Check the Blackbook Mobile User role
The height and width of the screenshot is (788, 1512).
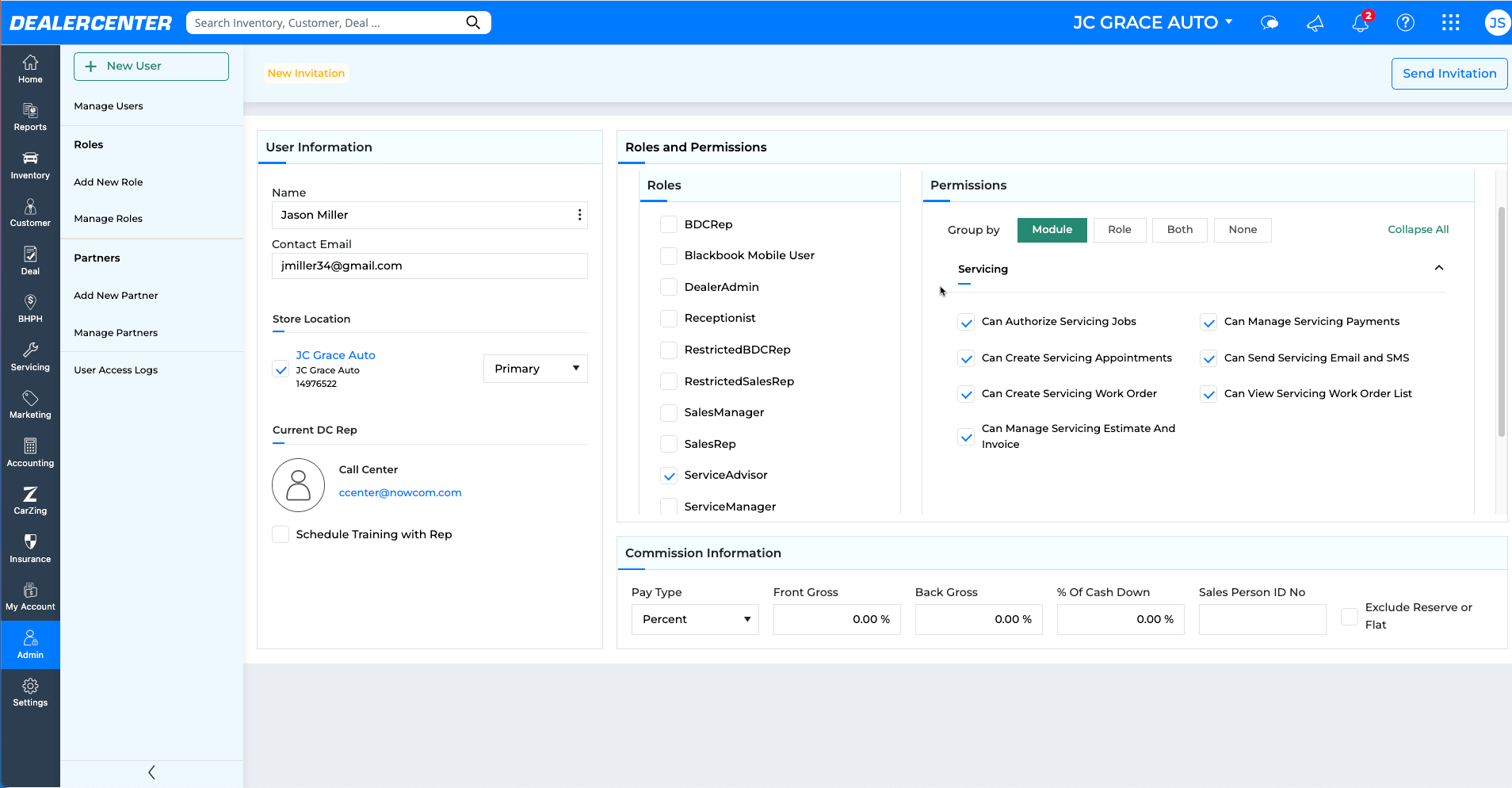pyautogui.click(x=669, y=255)
